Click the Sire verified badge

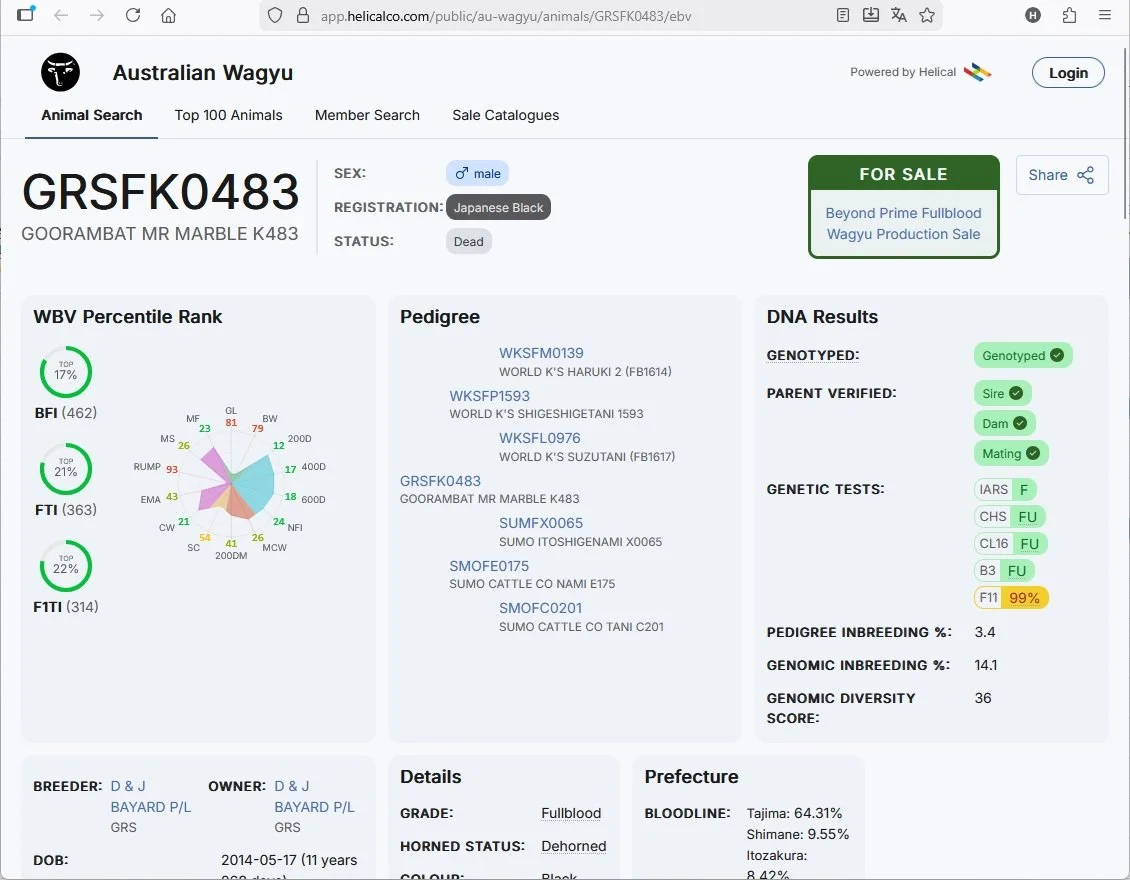(1002, 394)
